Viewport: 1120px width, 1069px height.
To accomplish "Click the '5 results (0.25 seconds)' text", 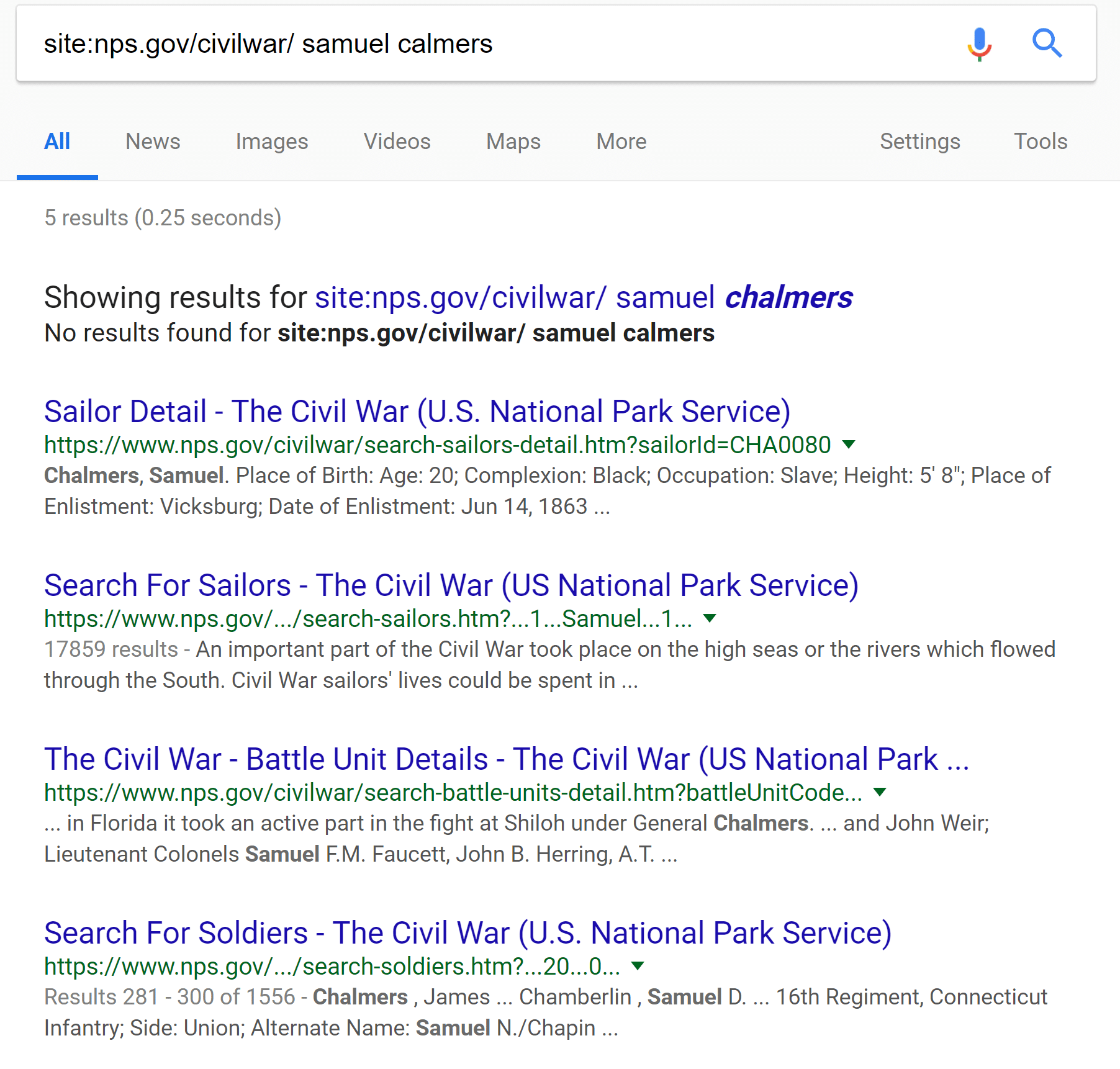I will click(x=163, y=218).
